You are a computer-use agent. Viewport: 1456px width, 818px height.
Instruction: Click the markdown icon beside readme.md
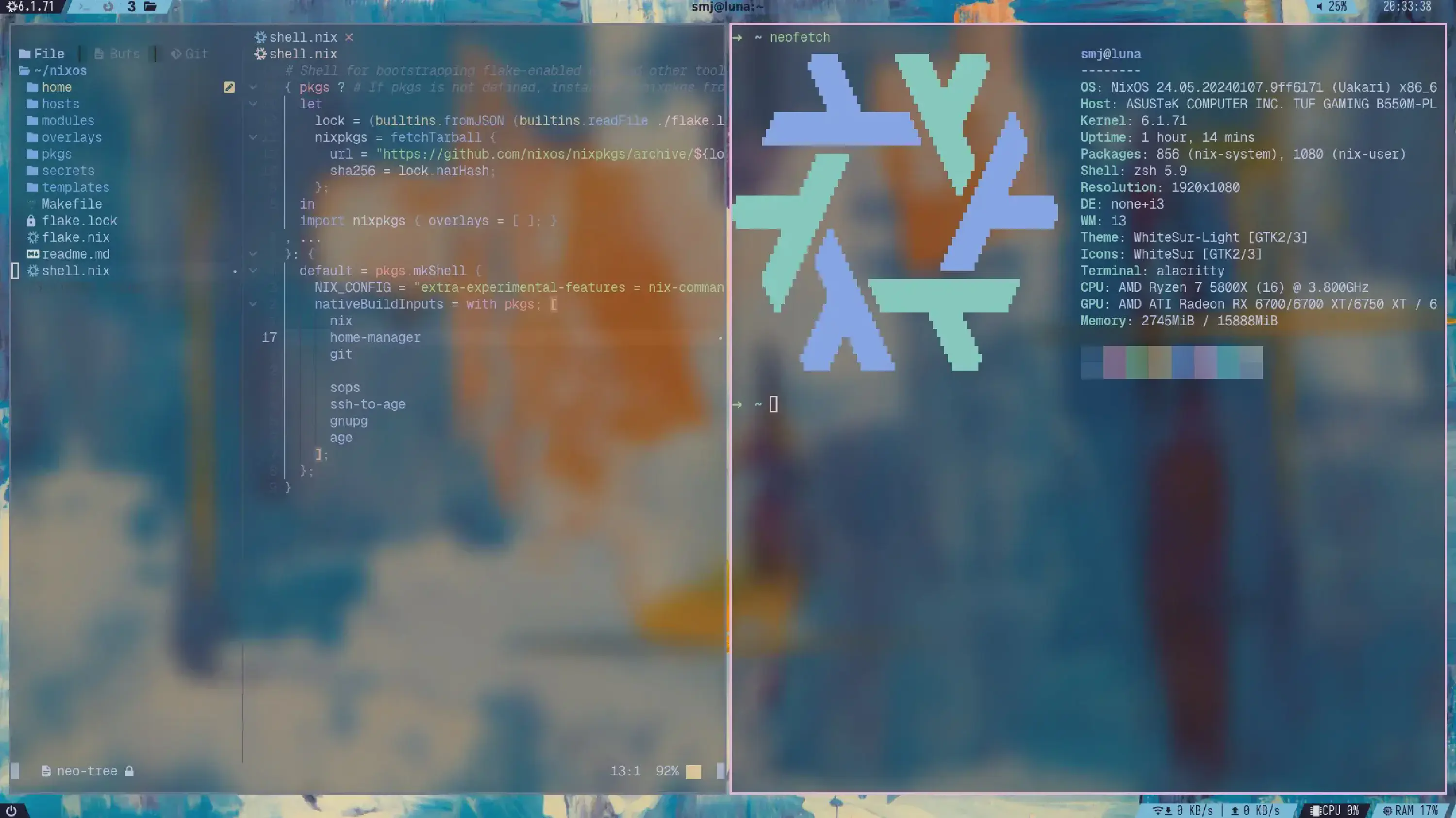(x=33, y=254)
